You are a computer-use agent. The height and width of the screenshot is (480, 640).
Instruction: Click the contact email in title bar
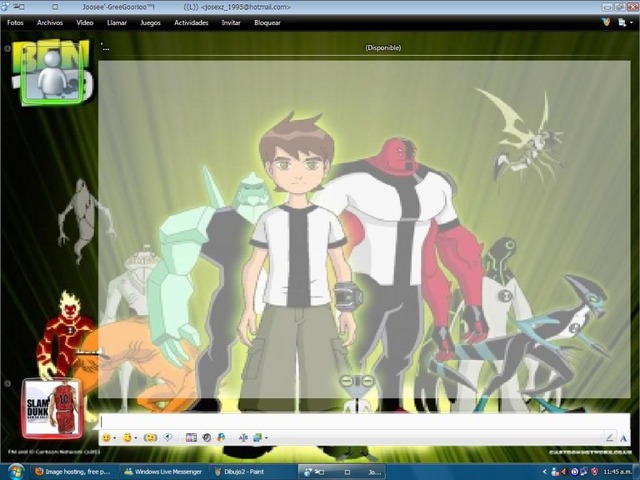(246, 7)
